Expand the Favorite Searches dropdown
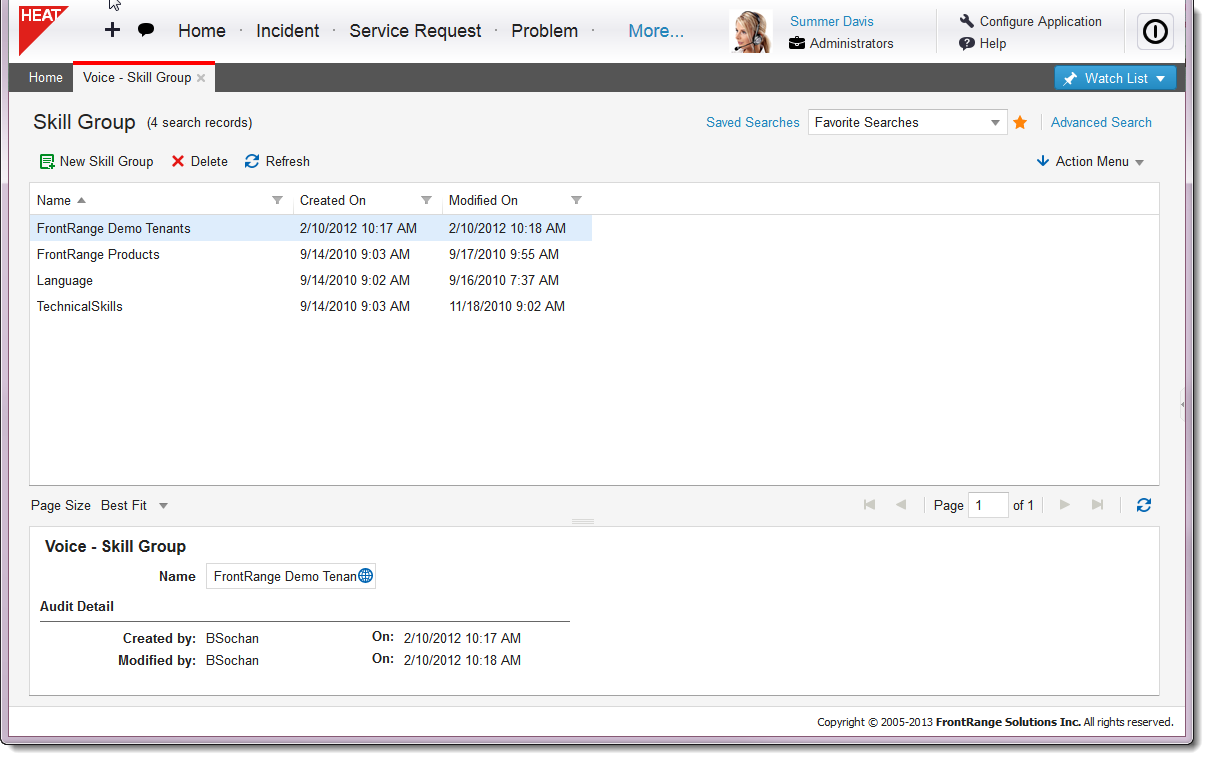This screenshot has height=760, width=1209. tap(995, 123)
